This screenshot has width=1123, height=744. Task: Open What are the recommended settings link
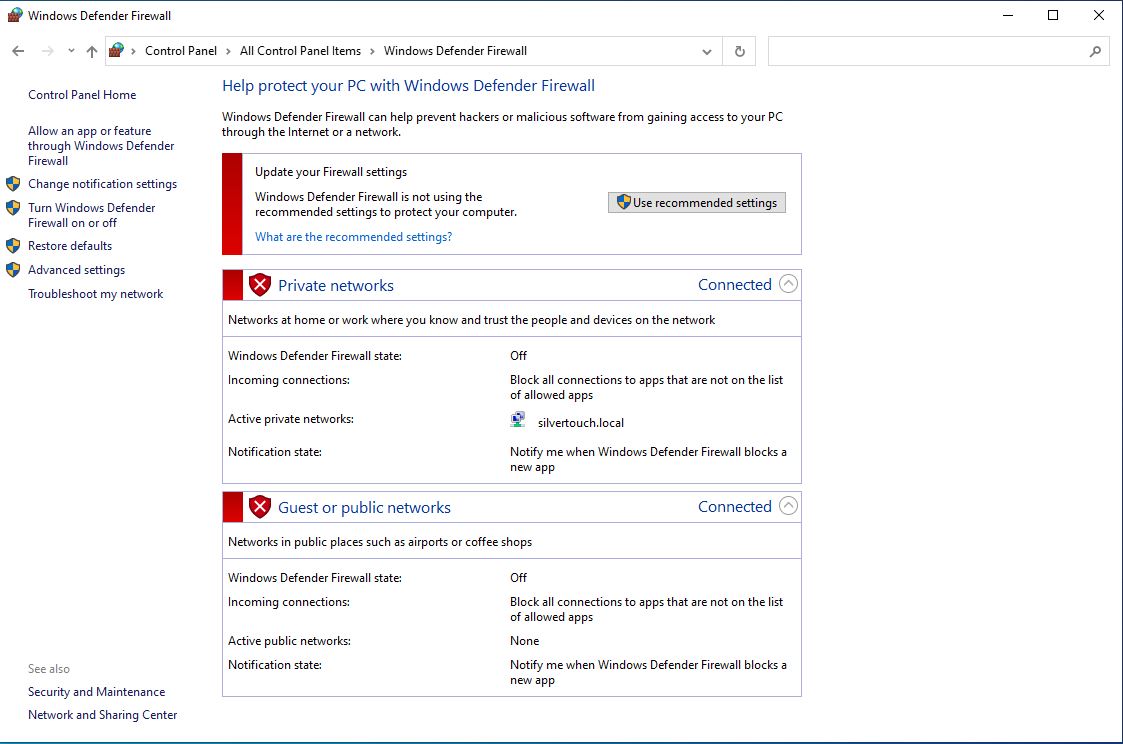353,237
